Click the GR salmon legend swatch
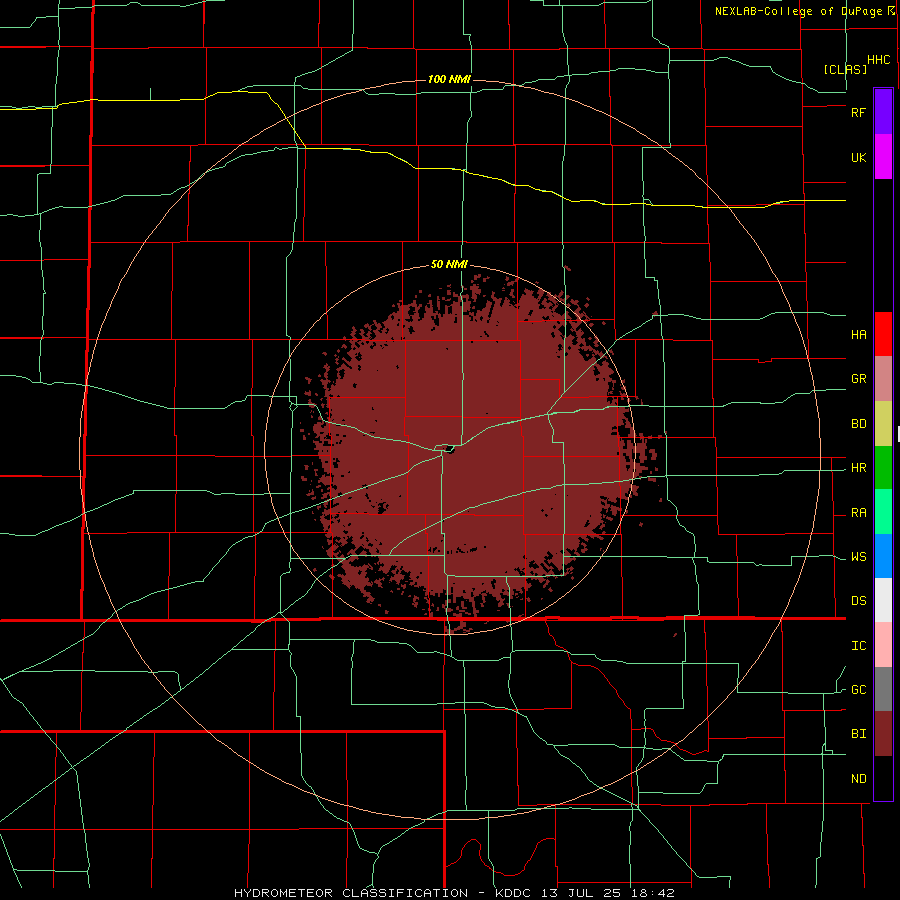Image resolution: width=900 pixels, height=900 pixels. [x=883, y=378]
